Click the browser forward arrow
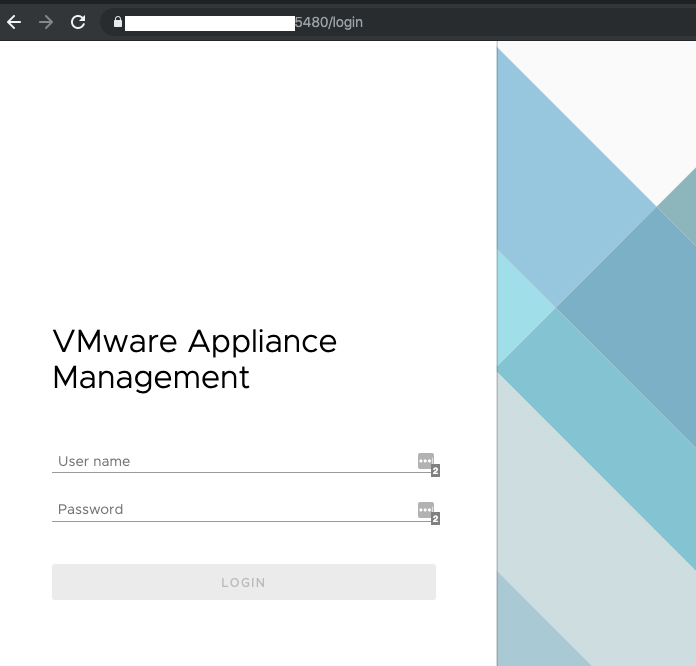 (46, 22)
